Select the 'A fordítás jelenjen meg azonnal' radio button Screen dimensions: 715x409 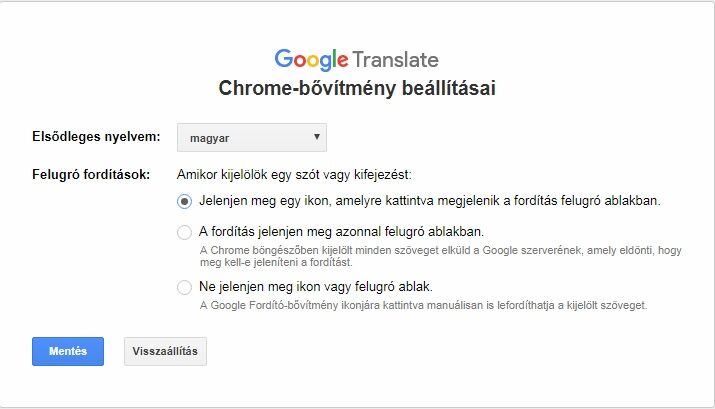pyautogui.click(x=184, y=232)
